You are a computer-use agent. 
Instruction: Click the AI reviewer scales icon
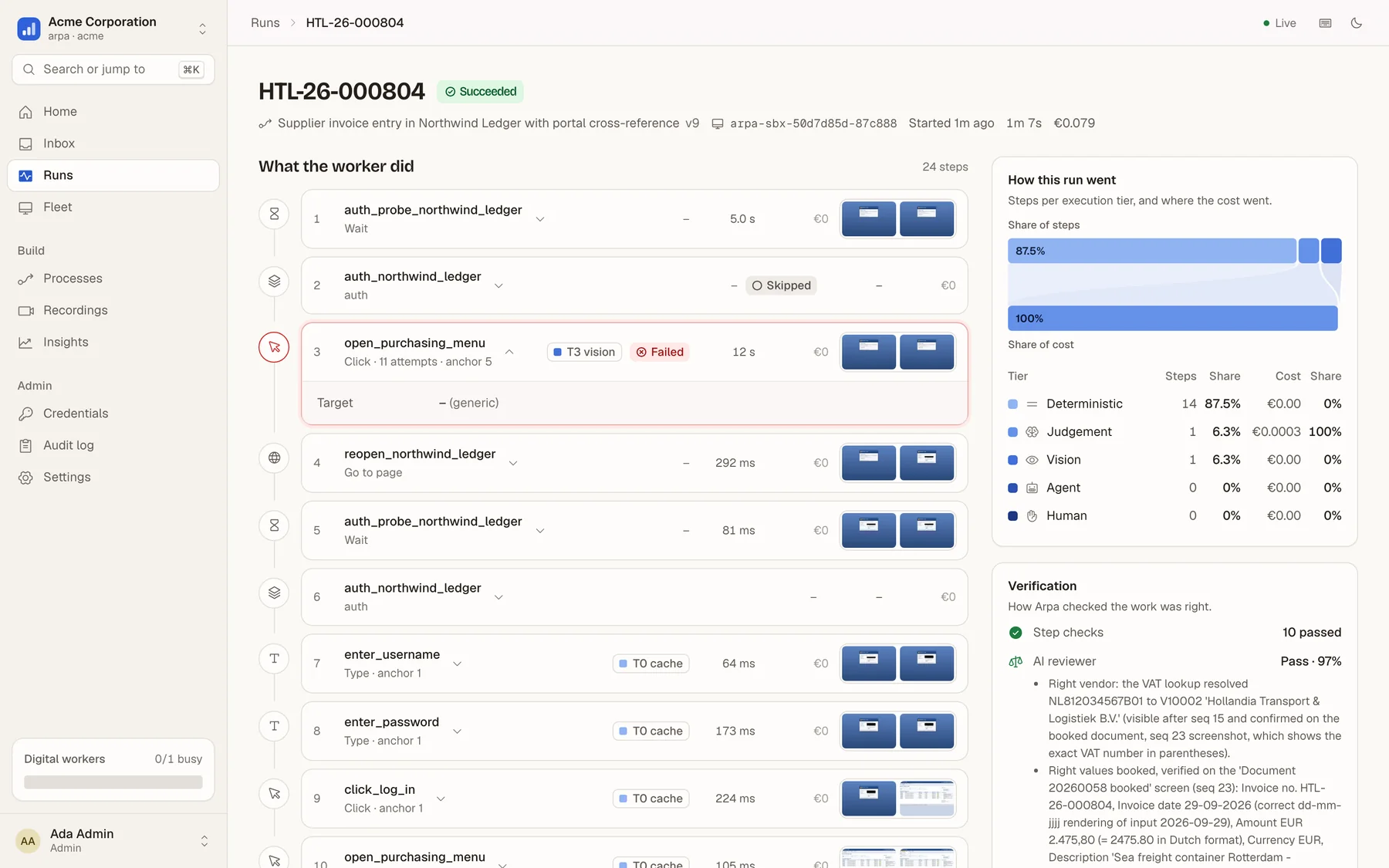click(1016, 662)
